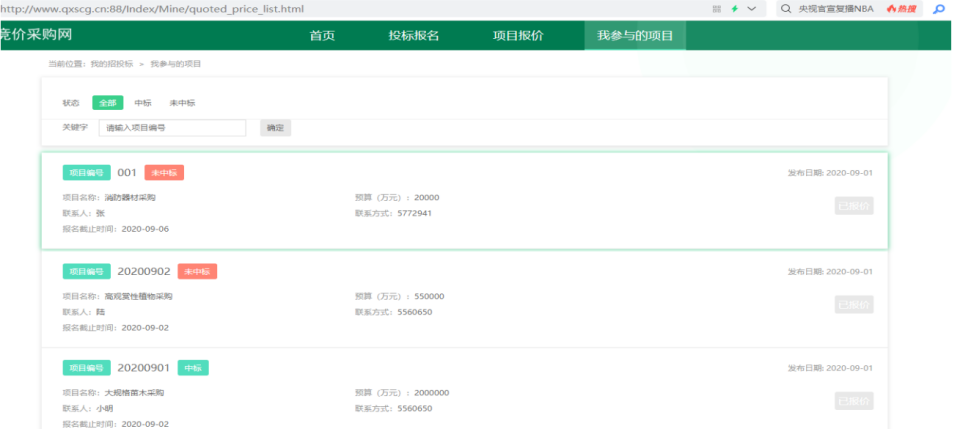Click publish date of project 001
The width and height of the screenshot is (960, 429).
[x=830, y=173]
